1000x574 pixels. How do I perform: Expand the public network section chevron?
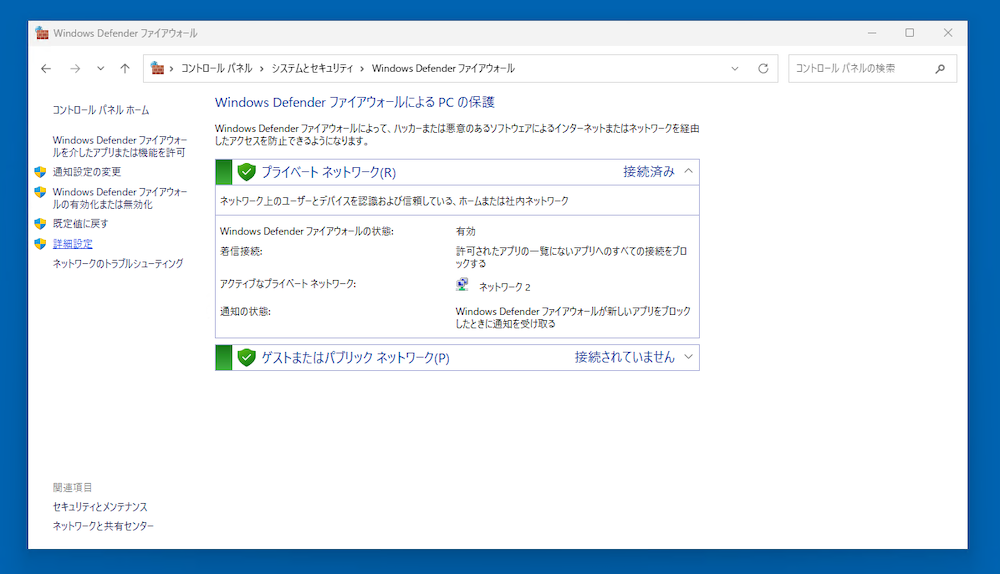tap(688, 357)
